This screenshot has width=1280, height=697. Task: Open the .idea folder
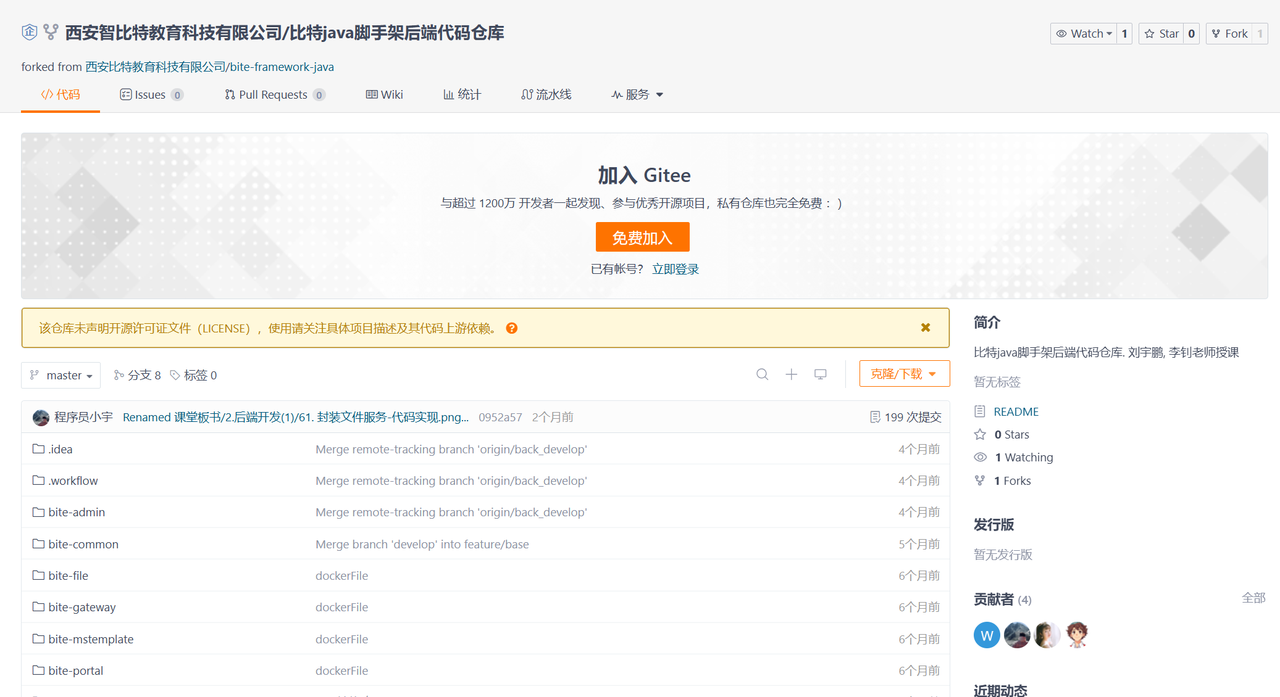click(x=60, y=449)
